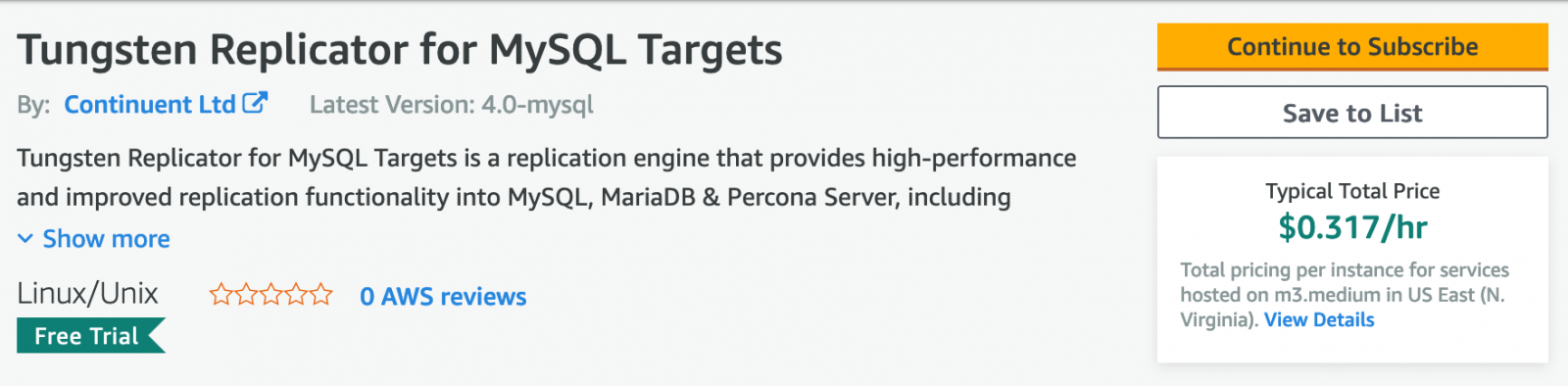
Task: Open the Continuent Ltd vendor page
Action: point(150,104)
